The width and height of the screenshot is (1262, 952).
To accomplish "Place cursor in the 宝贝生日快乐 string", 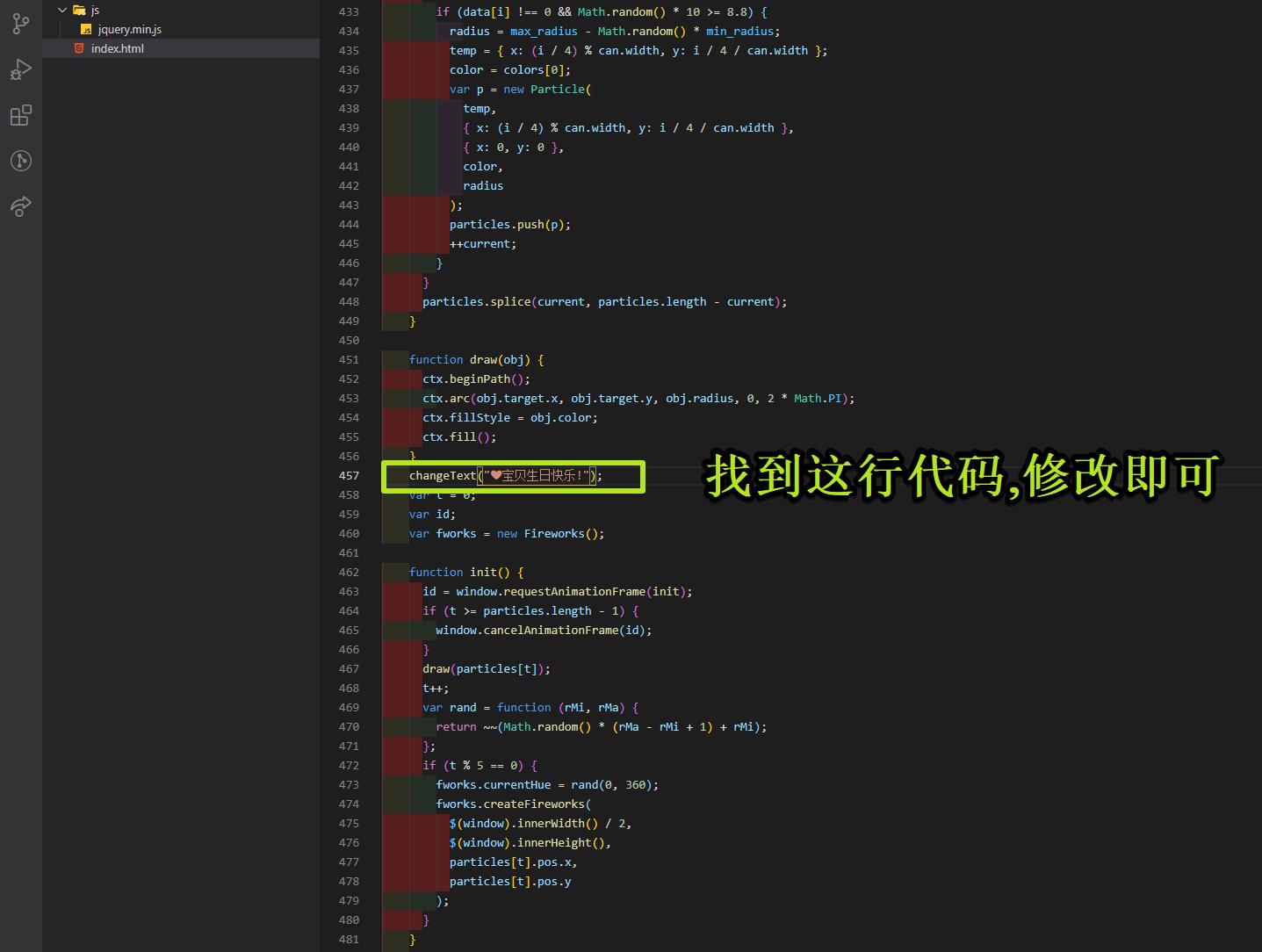I will 539,475.
